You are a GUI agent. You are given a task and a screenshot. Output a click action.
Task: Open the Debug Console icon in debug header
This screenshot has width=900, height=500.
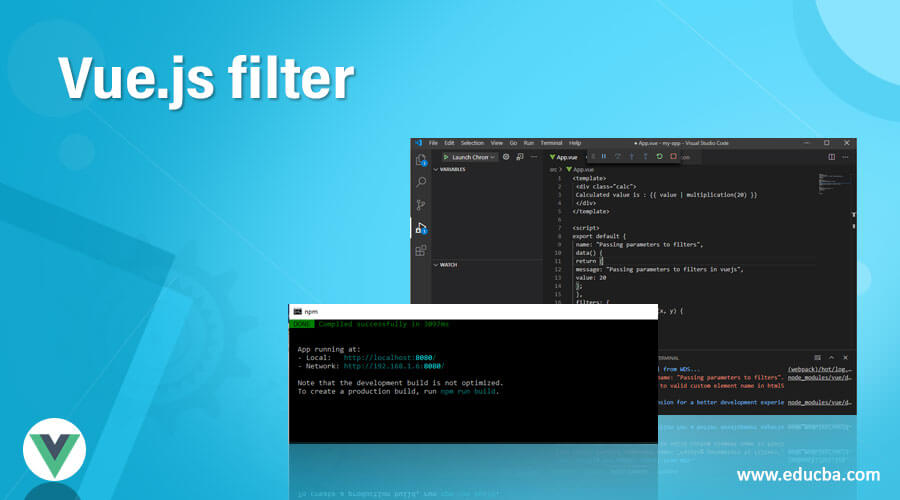(x=519, y=157)
